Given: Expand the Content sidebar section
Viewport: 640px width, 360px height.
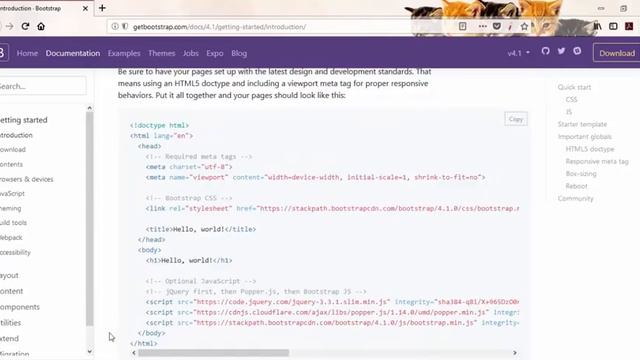Looking at the screenshot, I should pos(11,291).
